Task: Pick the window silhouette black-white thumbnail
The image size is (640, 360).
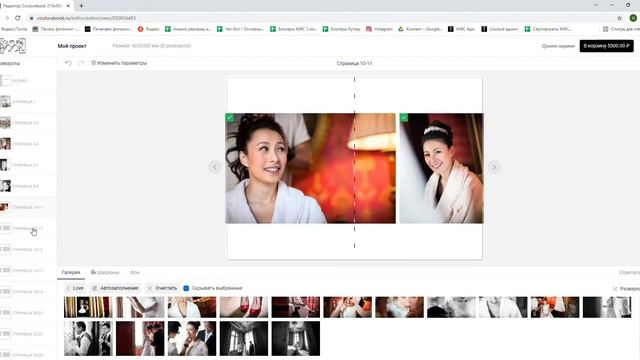Action: click(244, 338)
